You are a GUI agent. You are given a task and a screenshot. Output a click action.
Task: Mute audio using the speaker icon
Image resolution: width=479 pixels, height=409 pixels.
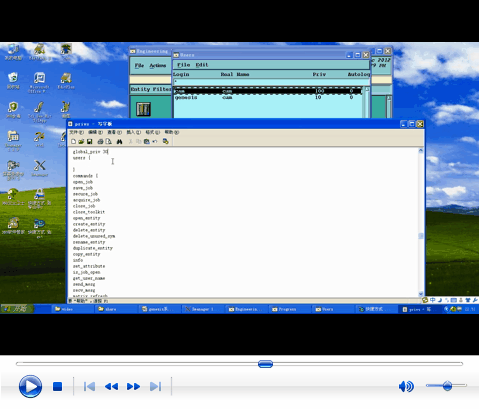[406, 386]
